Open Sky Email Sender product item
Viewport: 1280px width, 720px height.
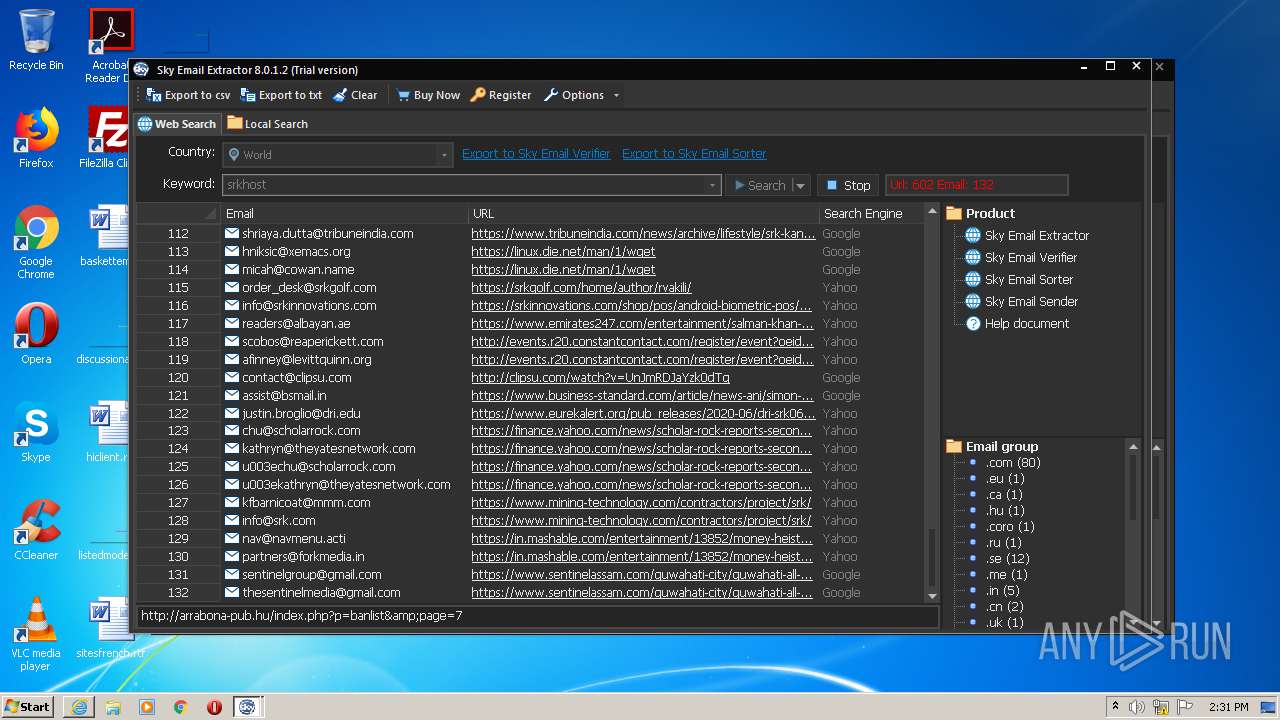point(1021,301)
